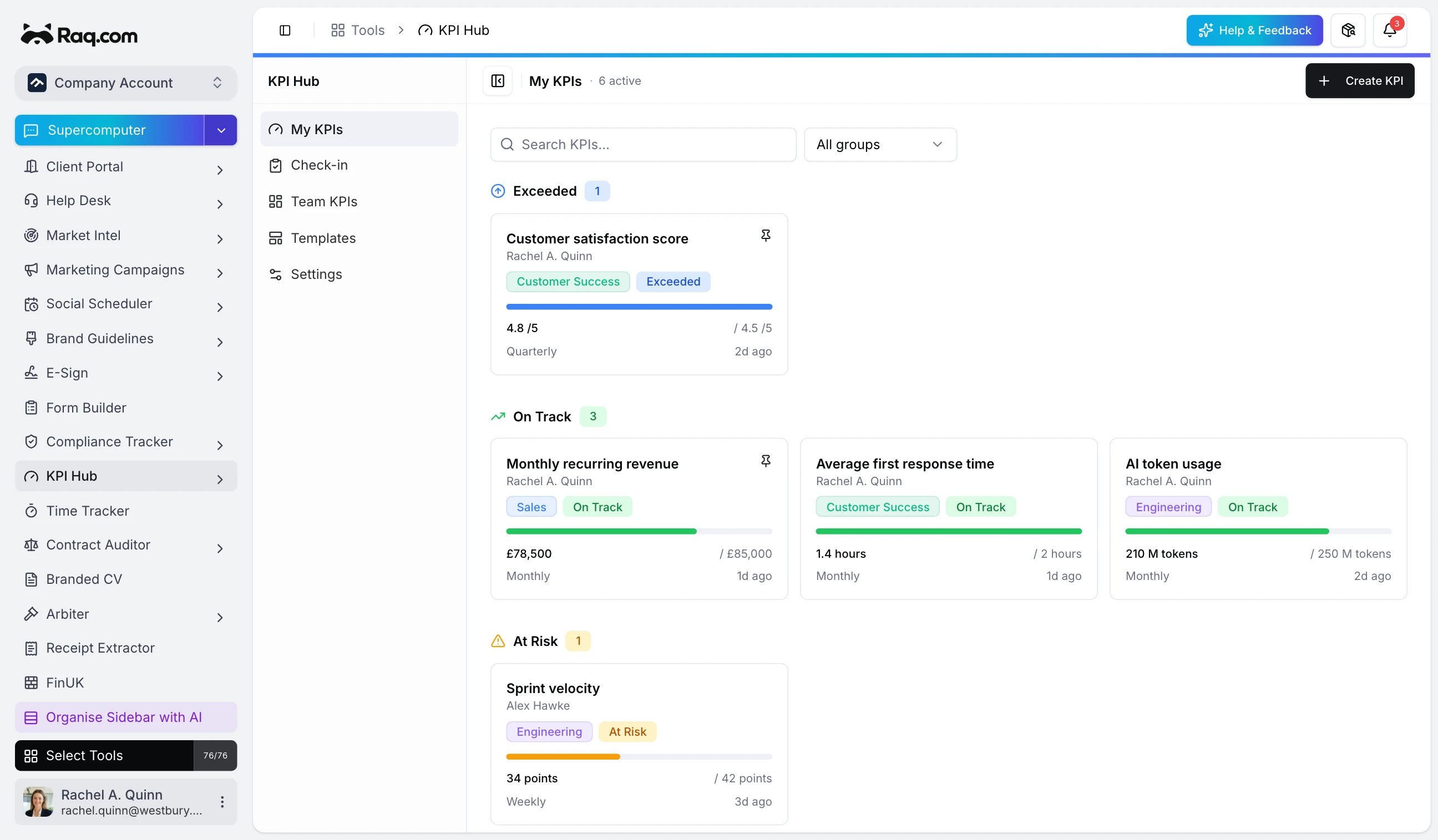Click Sprint velocity progress bar
The width and height of the screenshot is (1438, 840).
pos(639,757)
